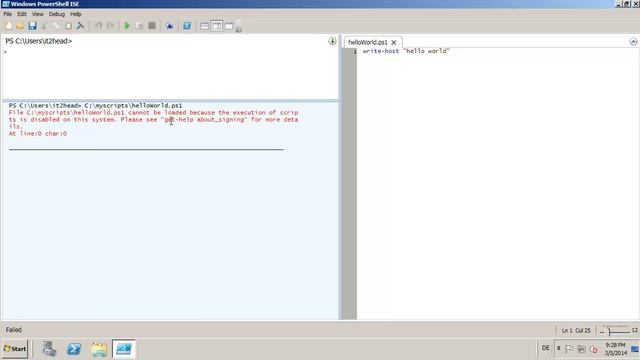Click the Undo arrow icon
640x360 pixels.
[x=98, y=26]
